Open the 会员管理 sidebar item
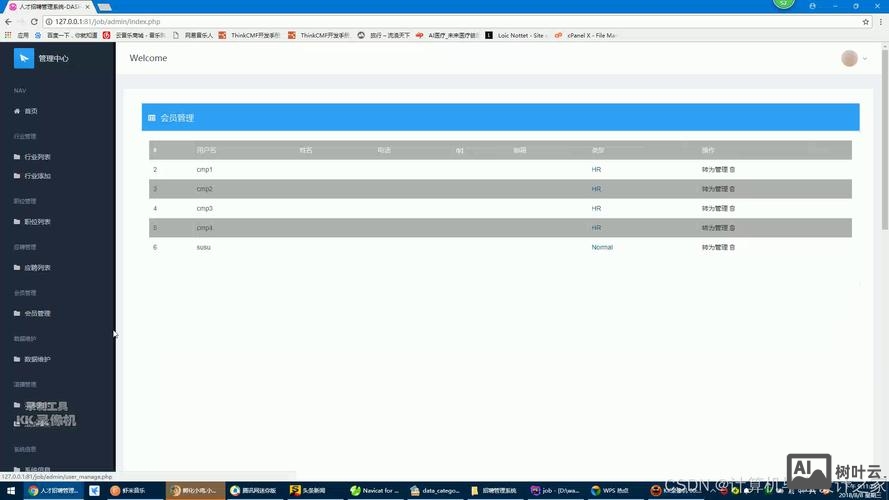This screenshot has height=500, width=889. coord(37,313)
